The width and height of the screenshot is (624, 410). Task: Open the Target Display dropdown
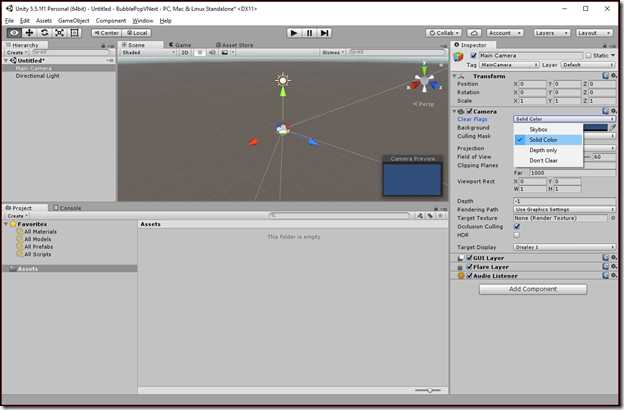[564, 247]
